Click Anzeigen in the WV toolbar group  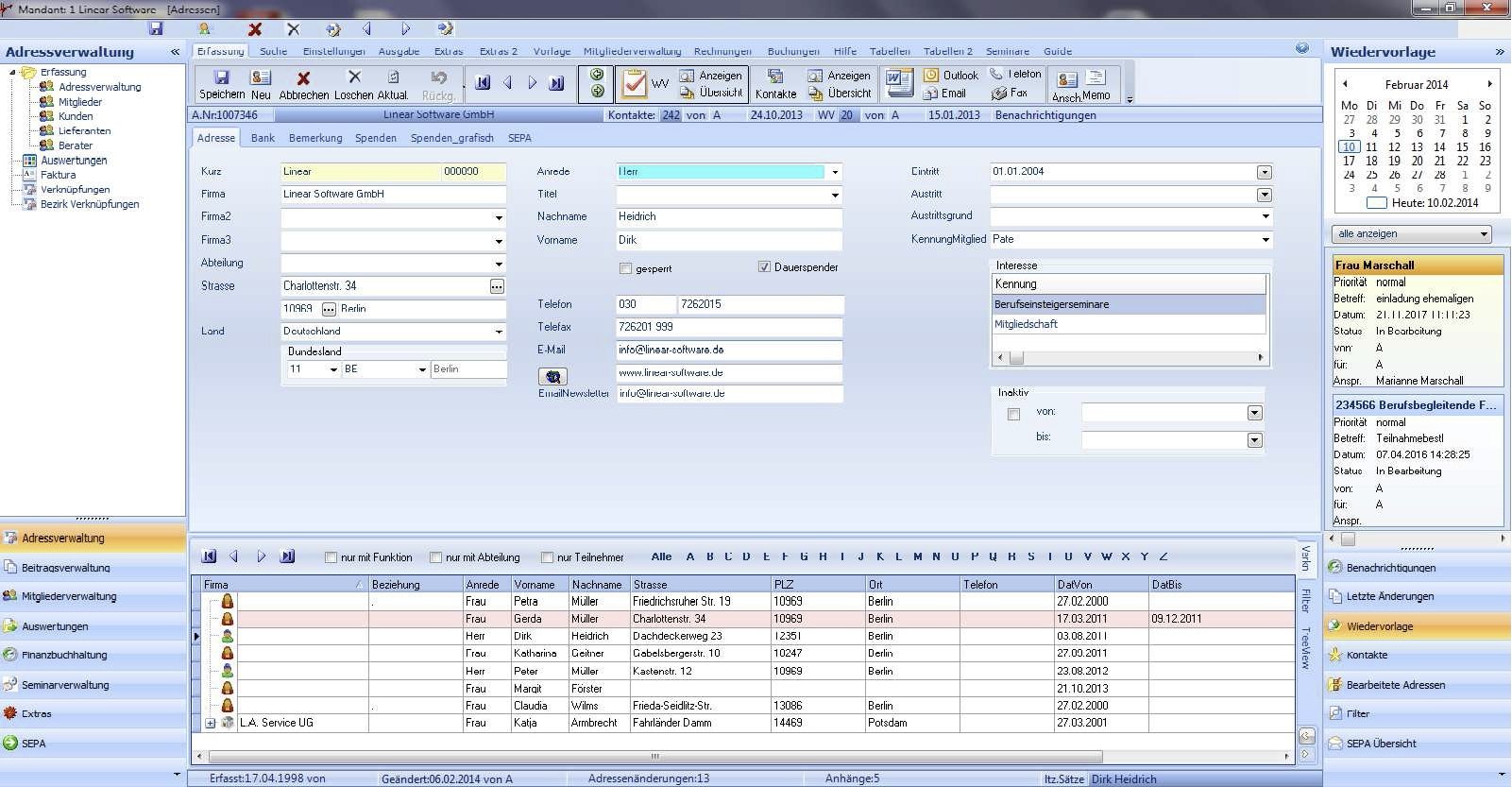coord(712,76)
